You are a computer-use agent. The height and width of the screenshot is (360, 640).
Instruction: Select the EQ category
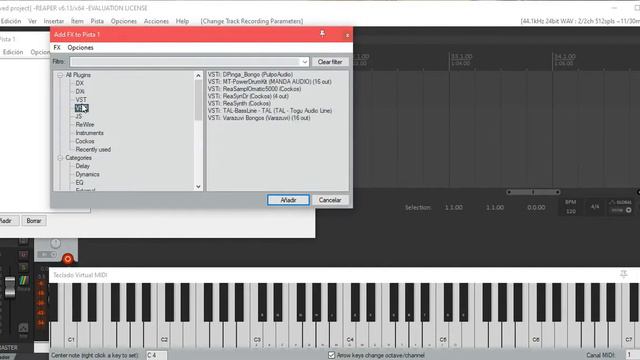click(79, 182)
